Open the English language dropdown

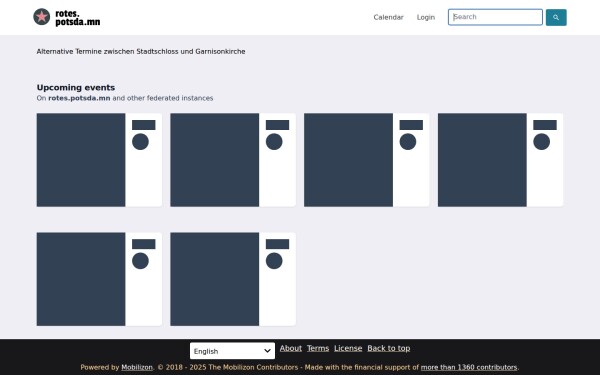232,351
